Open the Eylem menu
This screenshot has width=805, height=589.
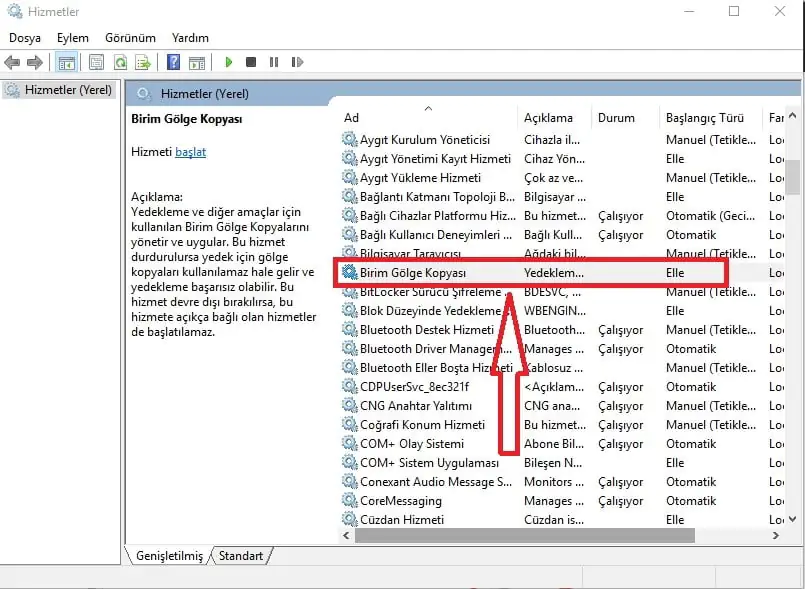point(72,37)
